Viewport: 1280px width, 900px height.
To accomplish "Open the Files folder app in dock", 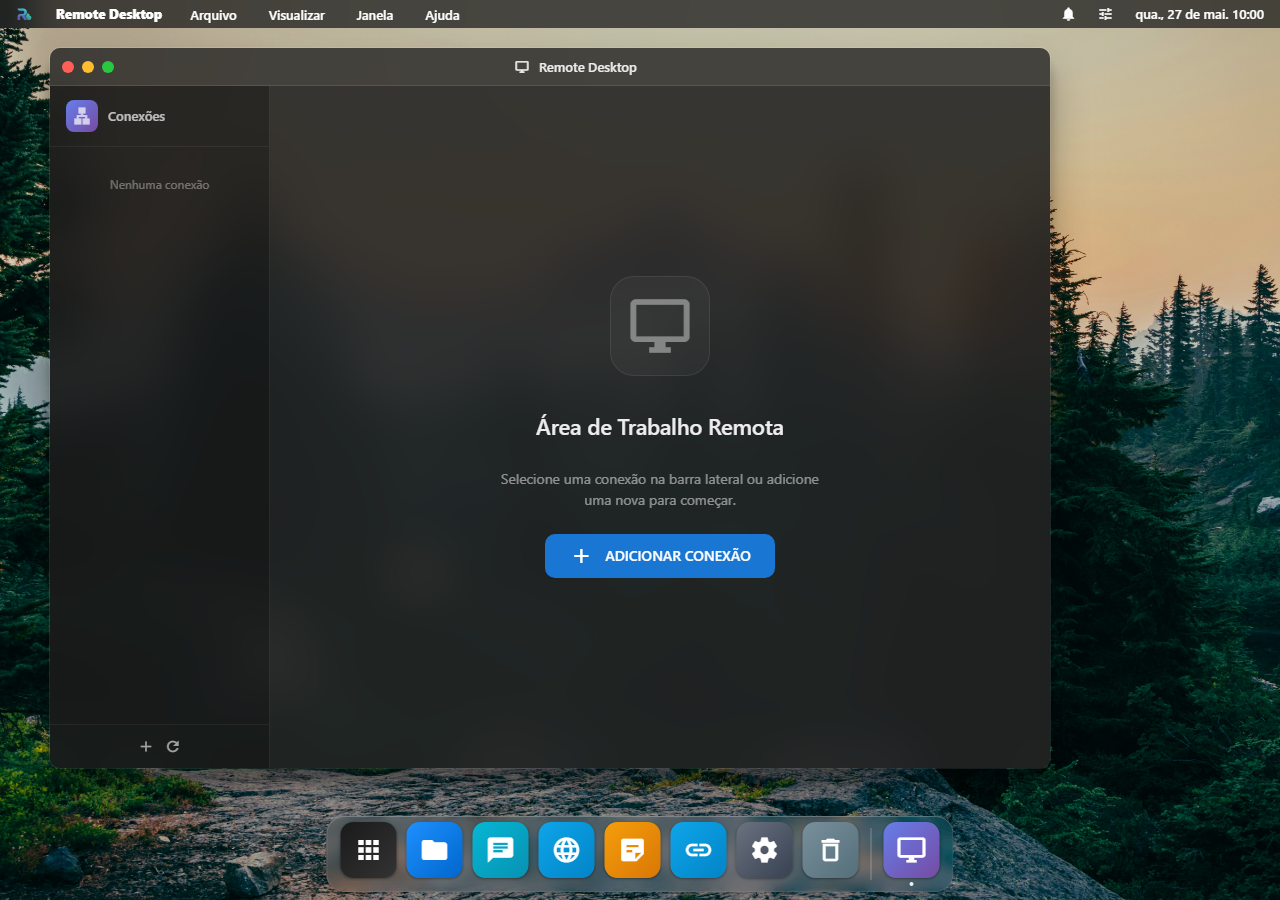I will pos(435,850).
